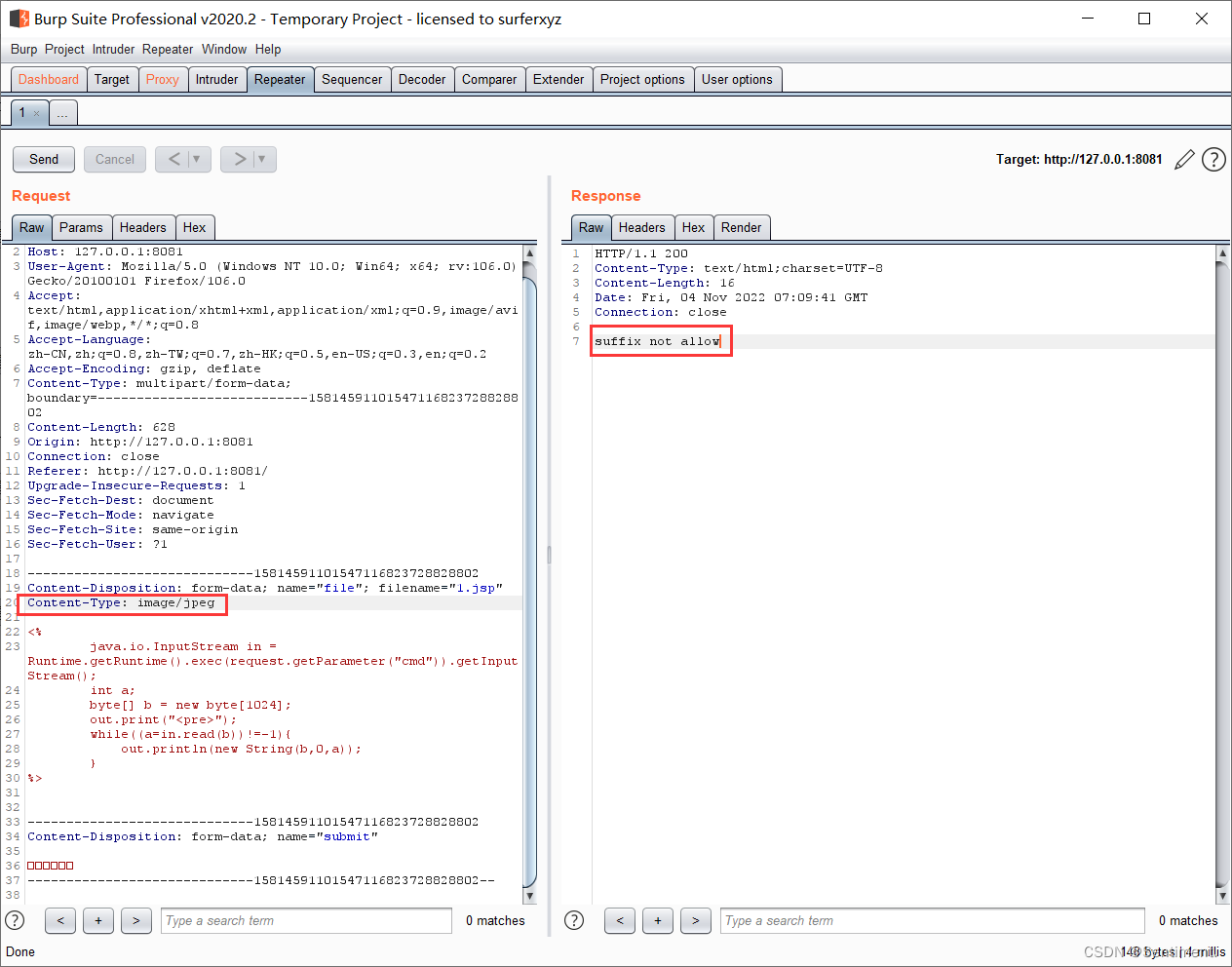Click the 'suffix not allow' response text
Image resolution: width=1232 pixels, height=967 pixels.
[x=658, y=341]
